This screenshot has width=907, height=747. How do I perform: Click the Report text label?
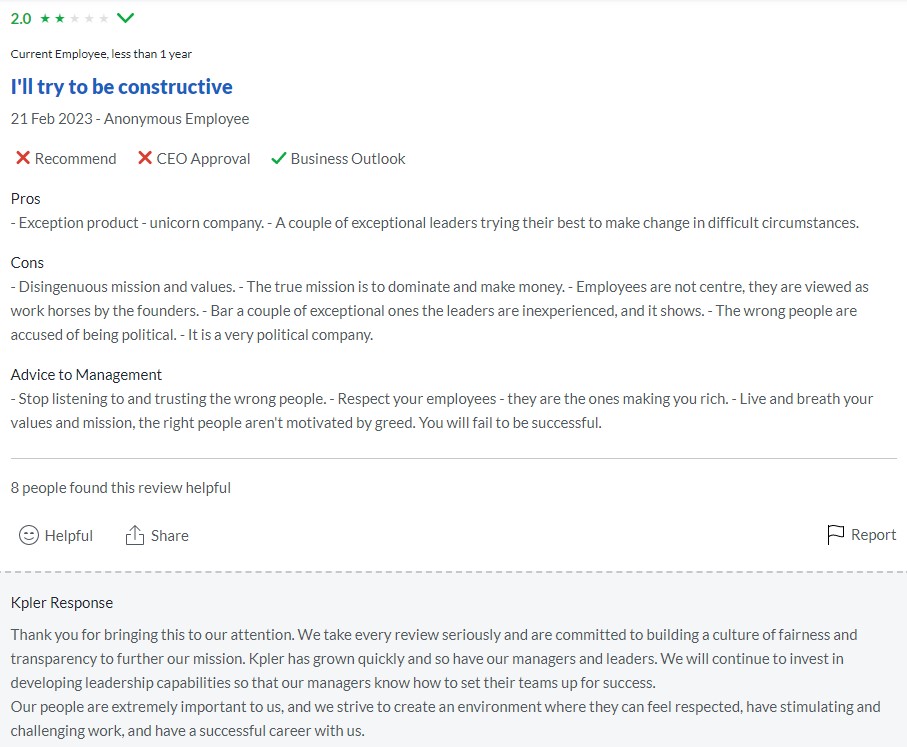point(873,535)
